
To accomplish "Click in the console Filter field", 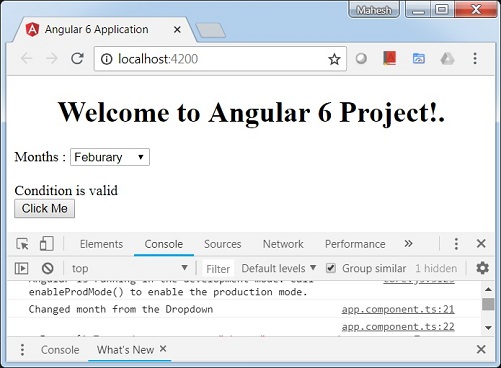I will pos(218,269).
